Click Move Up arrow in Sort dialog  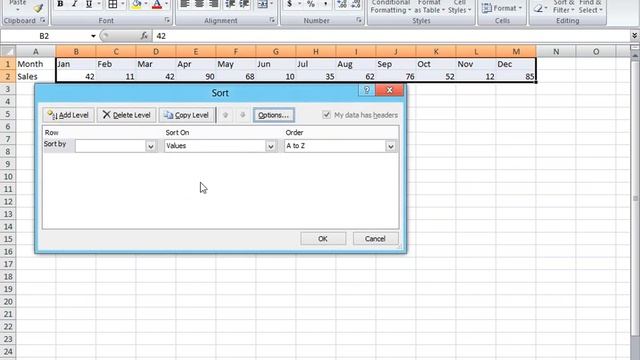(225, 115)
